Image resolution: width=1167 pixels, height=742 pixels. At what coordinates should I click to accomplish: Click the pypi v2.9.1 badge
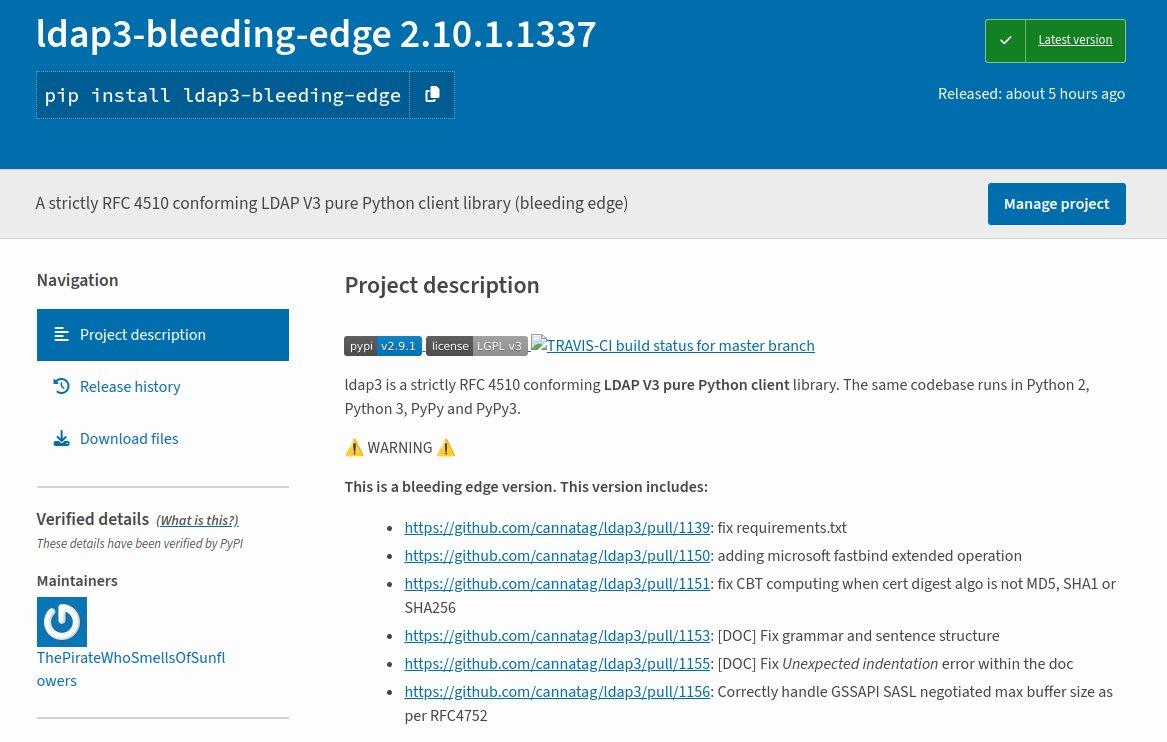383,346
